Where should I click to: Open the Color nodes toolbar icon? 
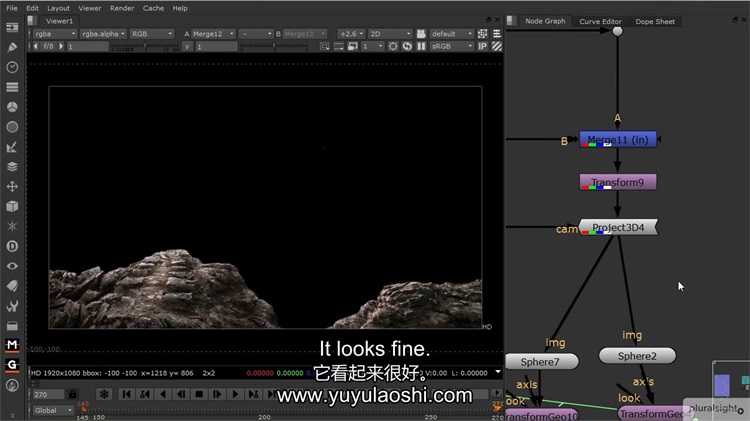[12, 107]
